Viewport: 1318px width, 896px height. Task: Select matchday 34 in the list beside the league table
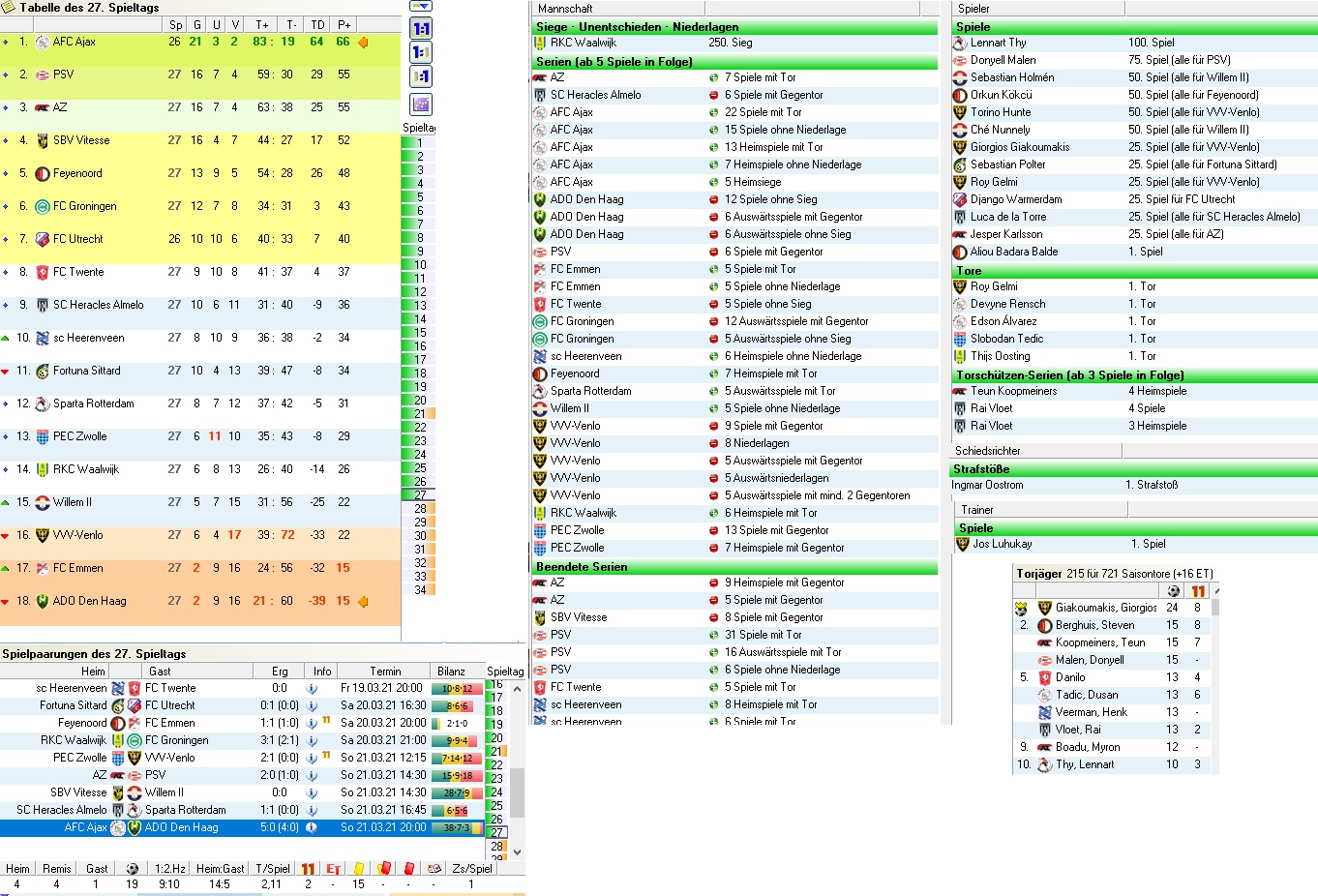(418, 590)
